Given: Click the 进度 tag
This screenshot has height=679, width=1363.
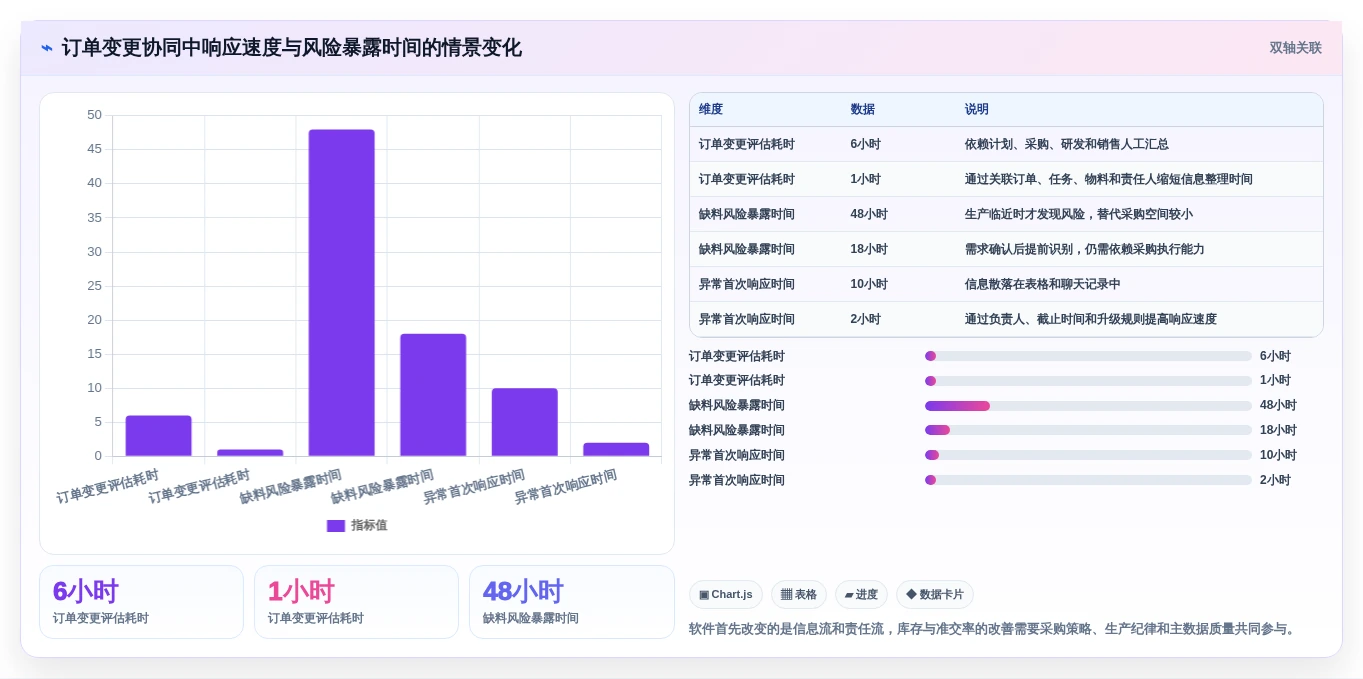Looking at the screenshot, I should tap(861, 595).
